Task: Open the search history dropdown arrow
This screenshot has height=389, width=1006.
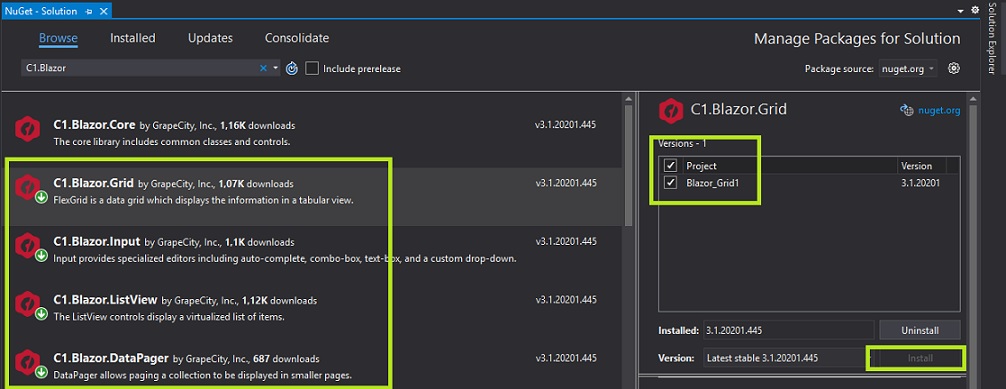Action: [275, 68]
